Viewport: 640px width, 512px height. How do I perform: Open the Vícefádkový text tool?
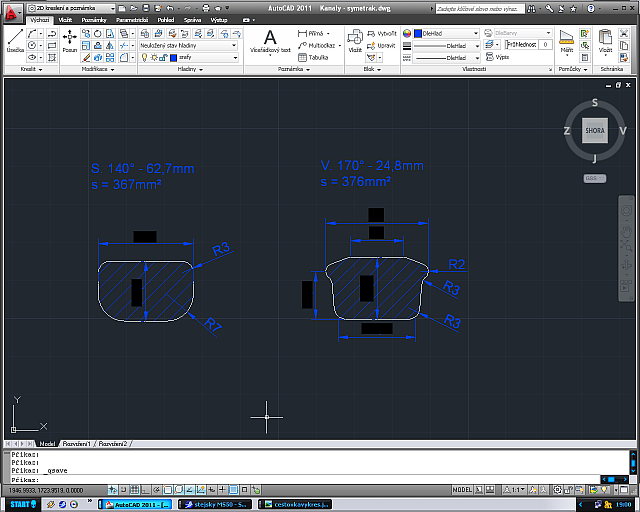coord(270,41)
